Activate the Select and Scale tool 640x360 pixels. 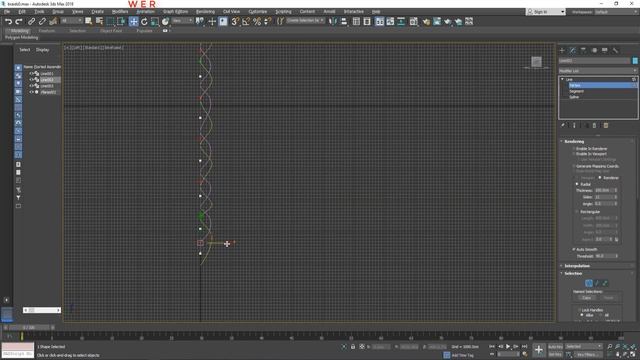point(155,22)
